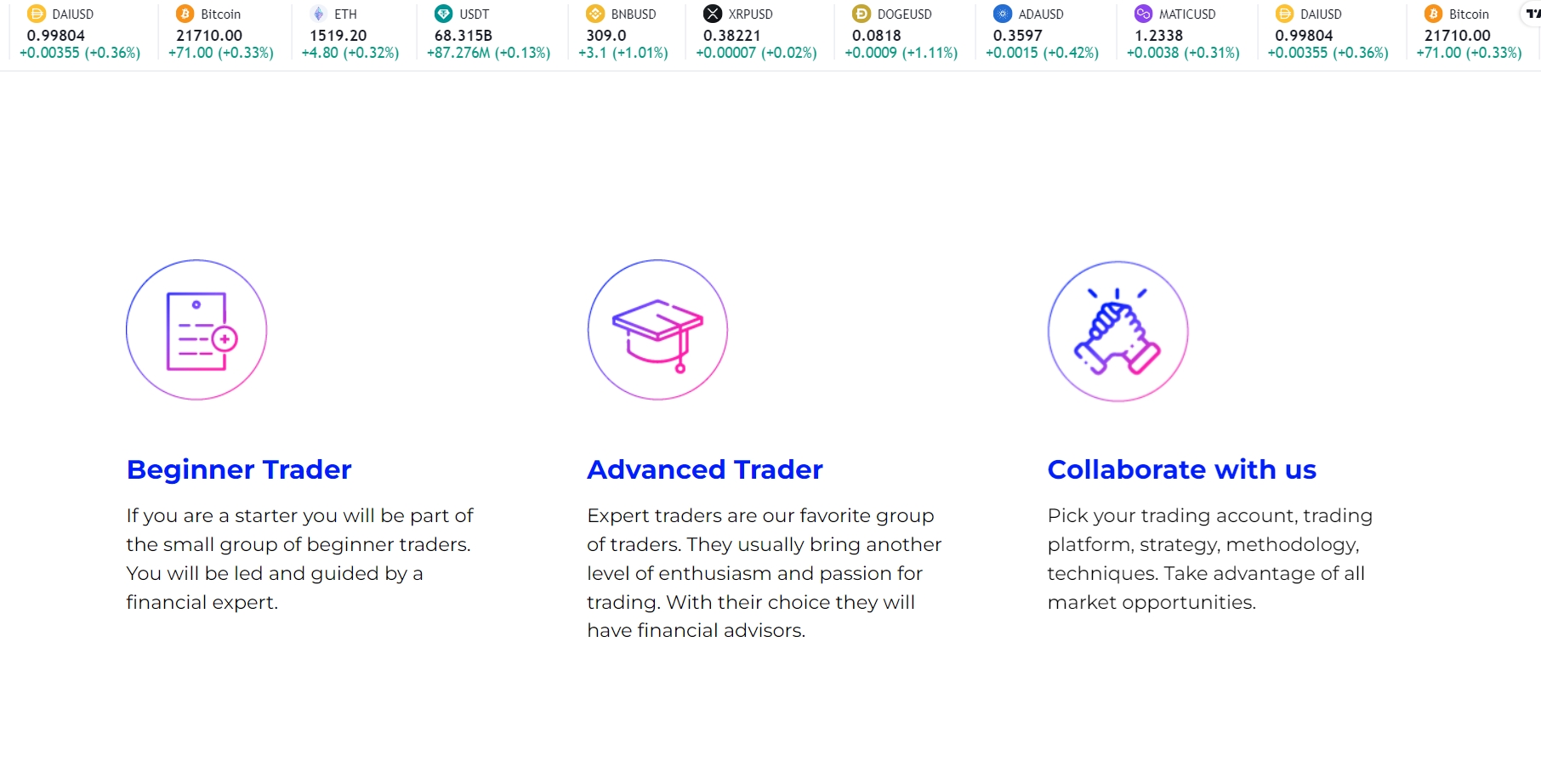The height and width of the screenshot is (784, 1541).
Task: Click the USDT Tether coin icon
Action: click(x=444, y=14)
